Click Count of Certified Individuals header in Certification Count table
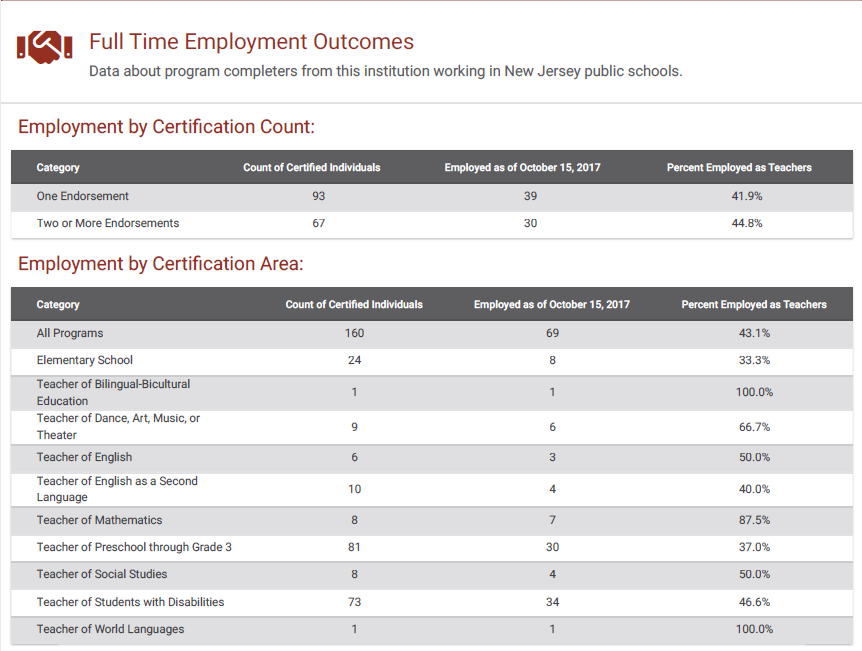 pyautogui.click(x=311, y=168)
